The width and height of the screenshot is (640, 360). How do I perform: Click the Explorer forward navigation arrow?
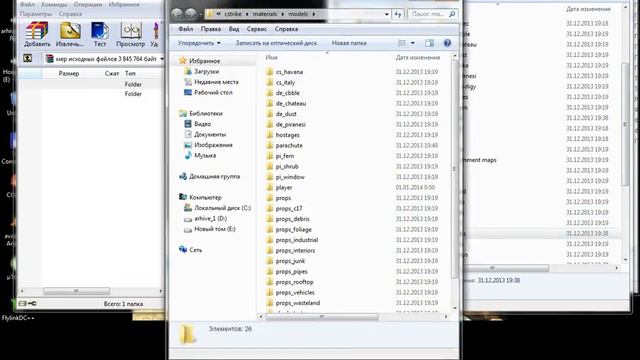coord(190,14)
